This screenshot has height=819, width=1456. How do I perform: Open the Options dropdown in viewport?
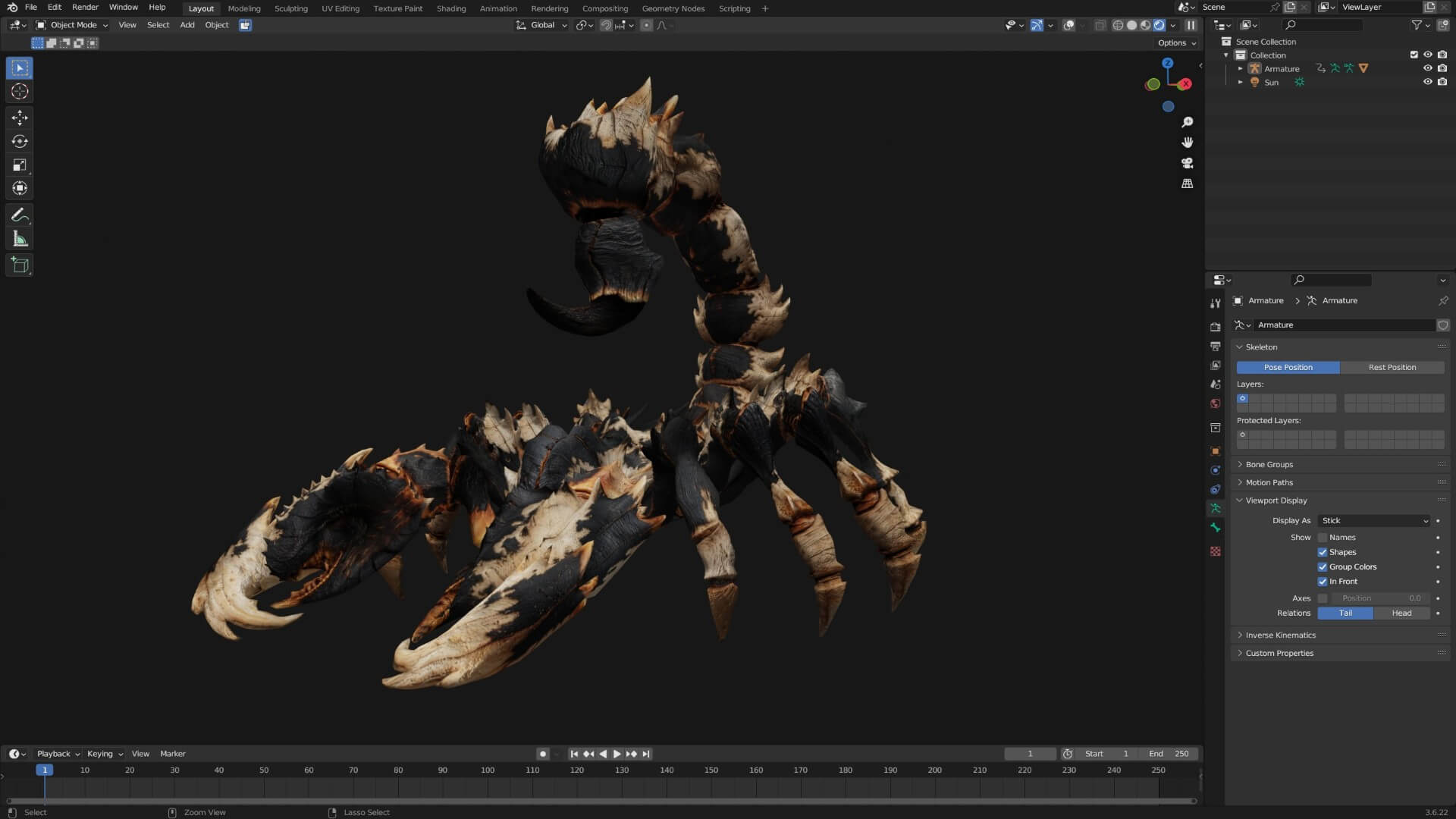(x=1177, y=43)
